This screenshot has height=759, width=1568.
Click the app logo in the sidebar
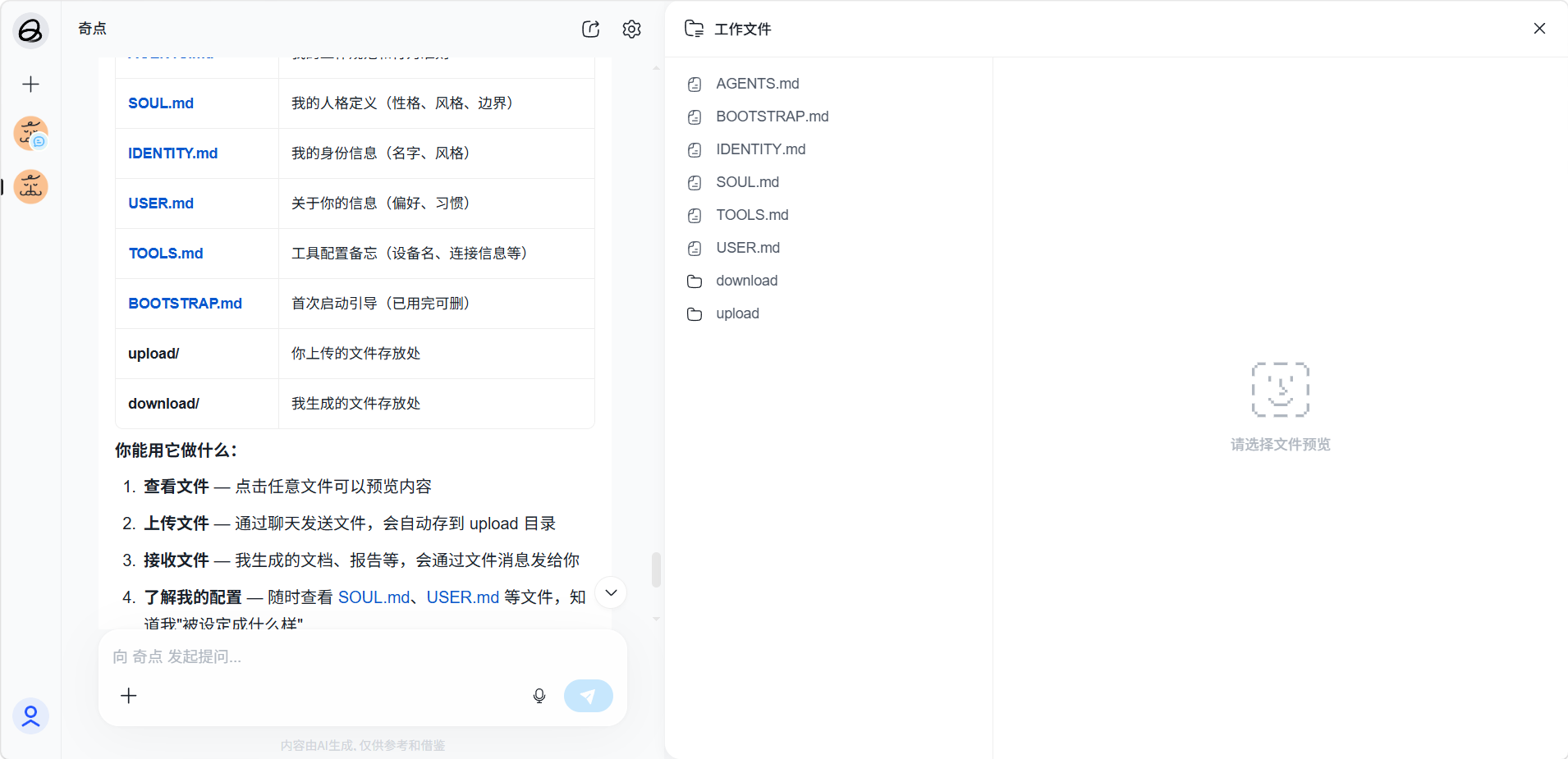coord(30,31)
